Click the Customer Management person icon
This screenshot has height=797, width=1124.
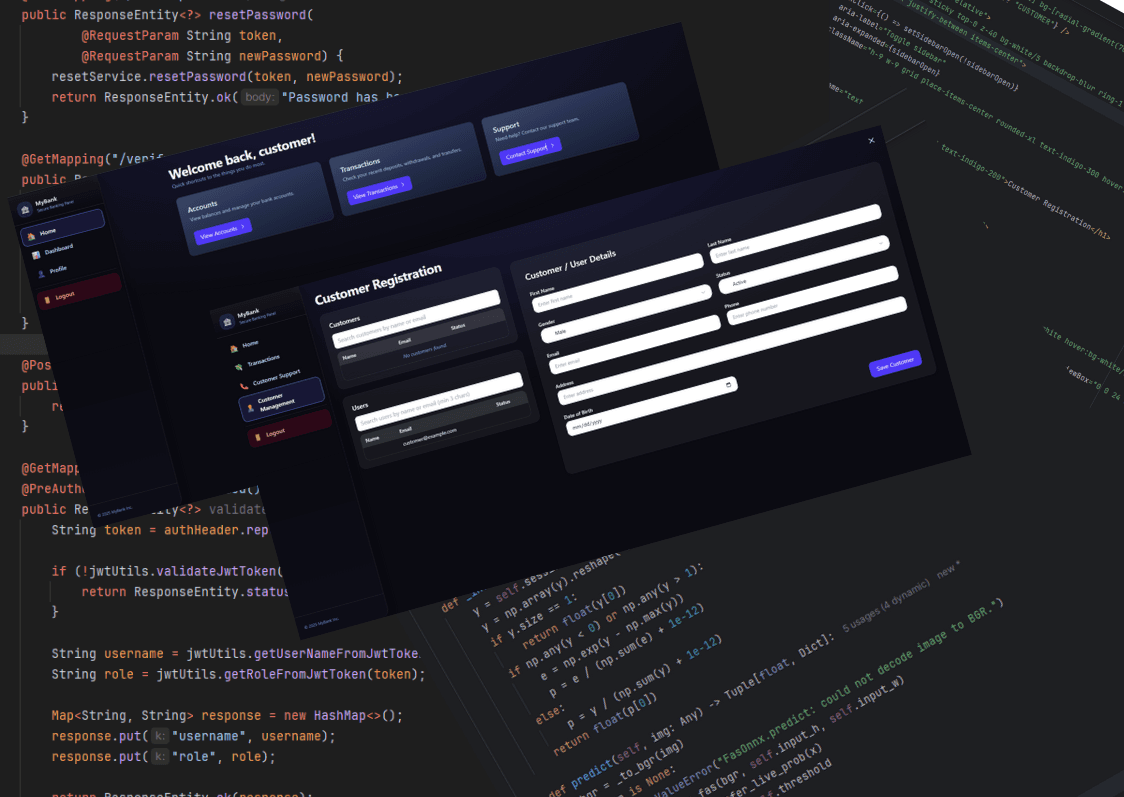click(x=251, y=407)
